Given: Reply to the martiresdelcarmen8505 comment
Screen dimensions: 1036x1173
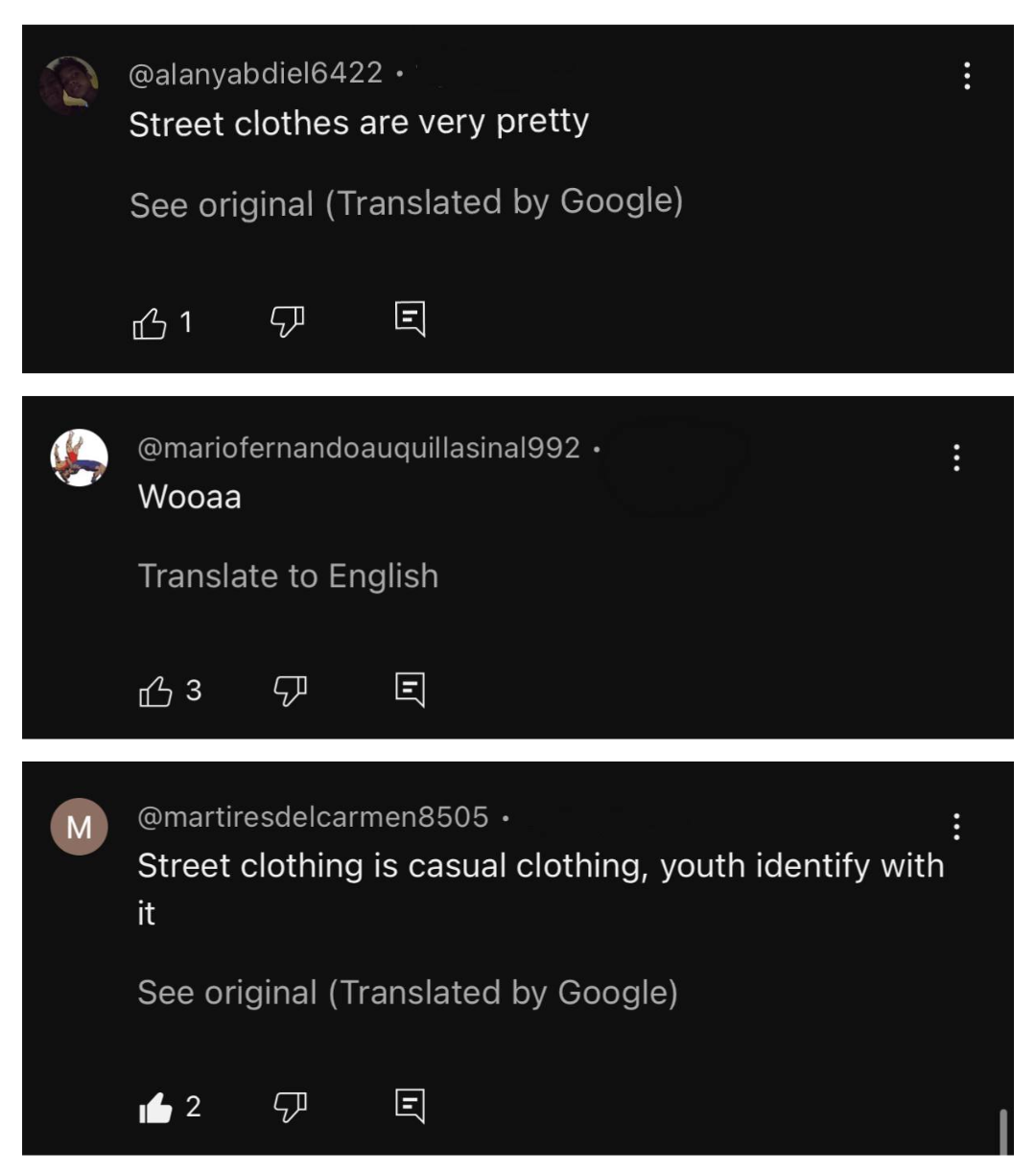Looking at the screenshot, I should [410, 1106].
